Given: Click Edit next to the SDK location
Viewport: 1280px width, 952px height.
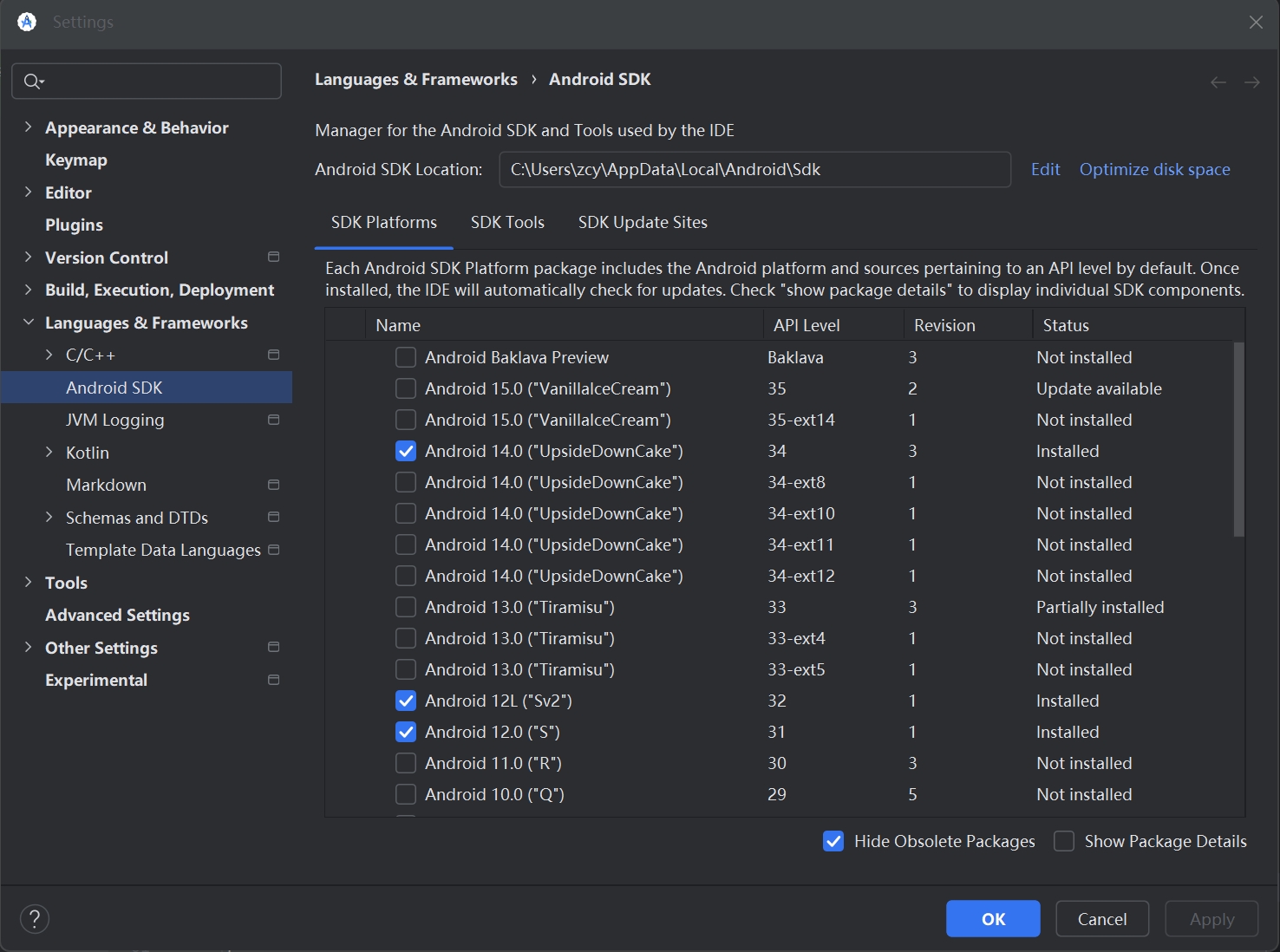Looking at the screenshot, I should click(1045, 169).
